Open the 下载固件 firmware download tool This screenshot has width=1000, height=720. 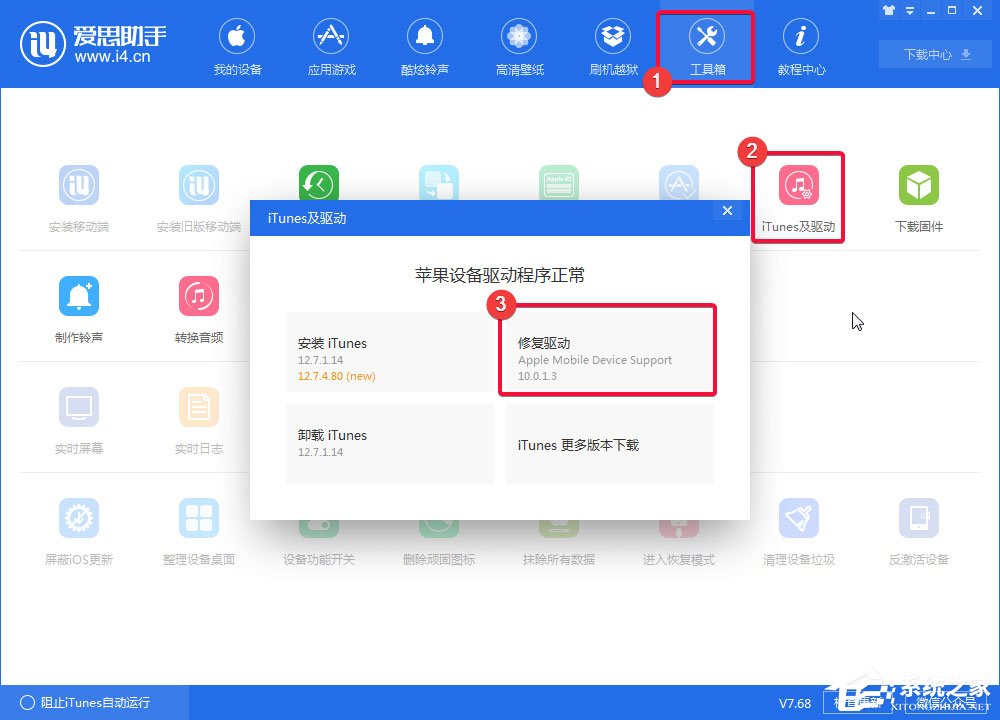point(918,196)
